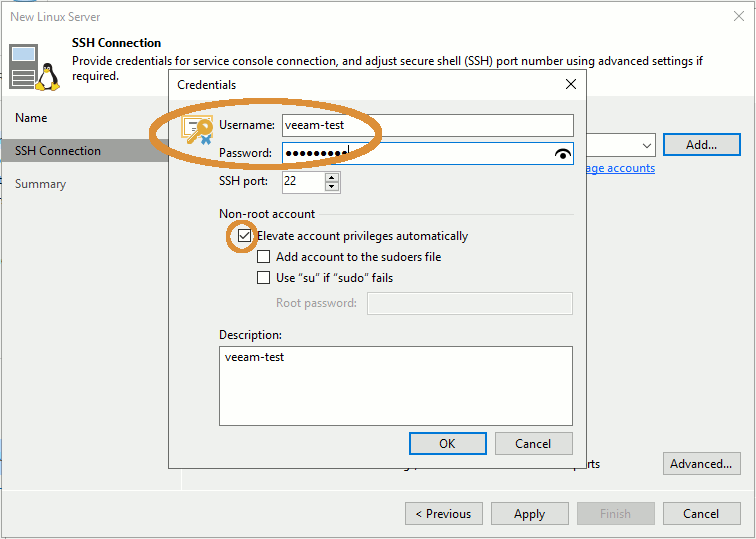Enable Add account to the sudoers file
The height and width of the screenshot is (539, 756).
tap(264, 257)
